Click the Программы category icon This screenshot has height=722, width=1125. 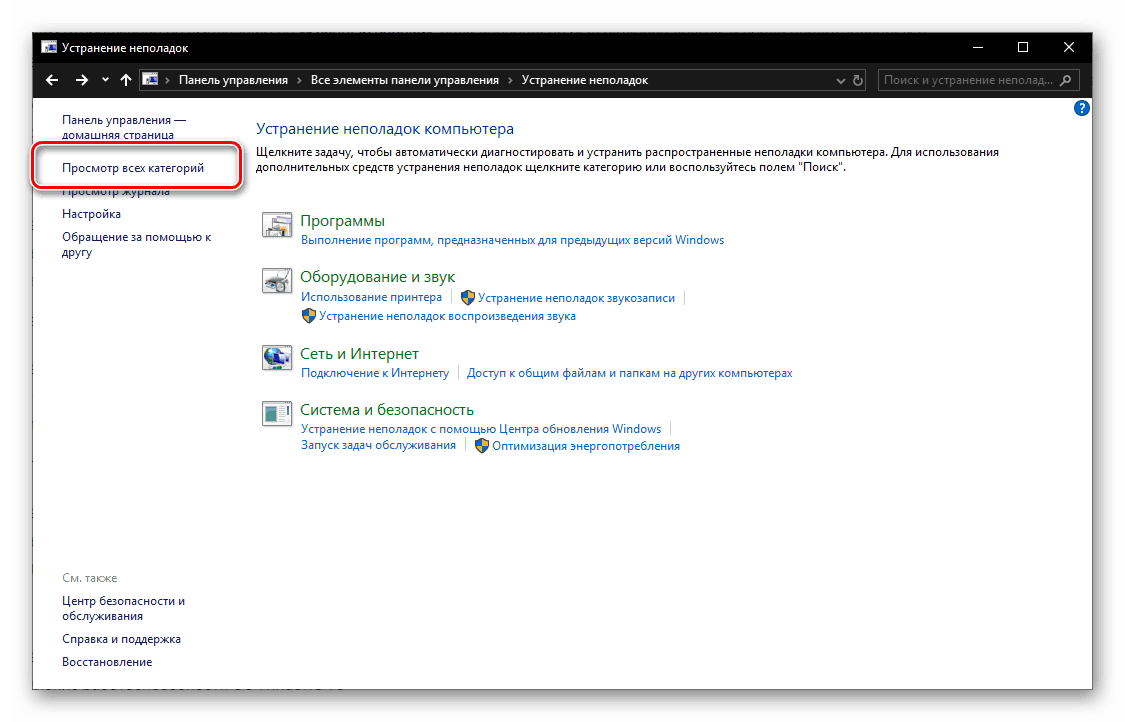276,225
